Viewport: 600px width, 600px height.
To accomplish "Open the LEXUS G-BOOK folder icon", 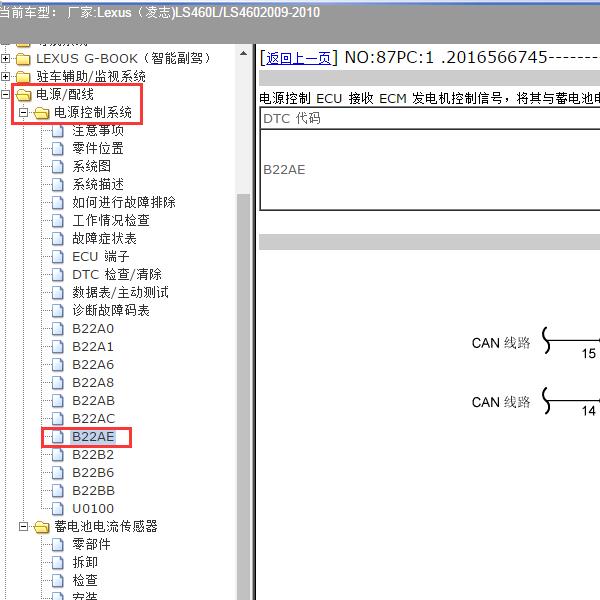I will point(23,59).
